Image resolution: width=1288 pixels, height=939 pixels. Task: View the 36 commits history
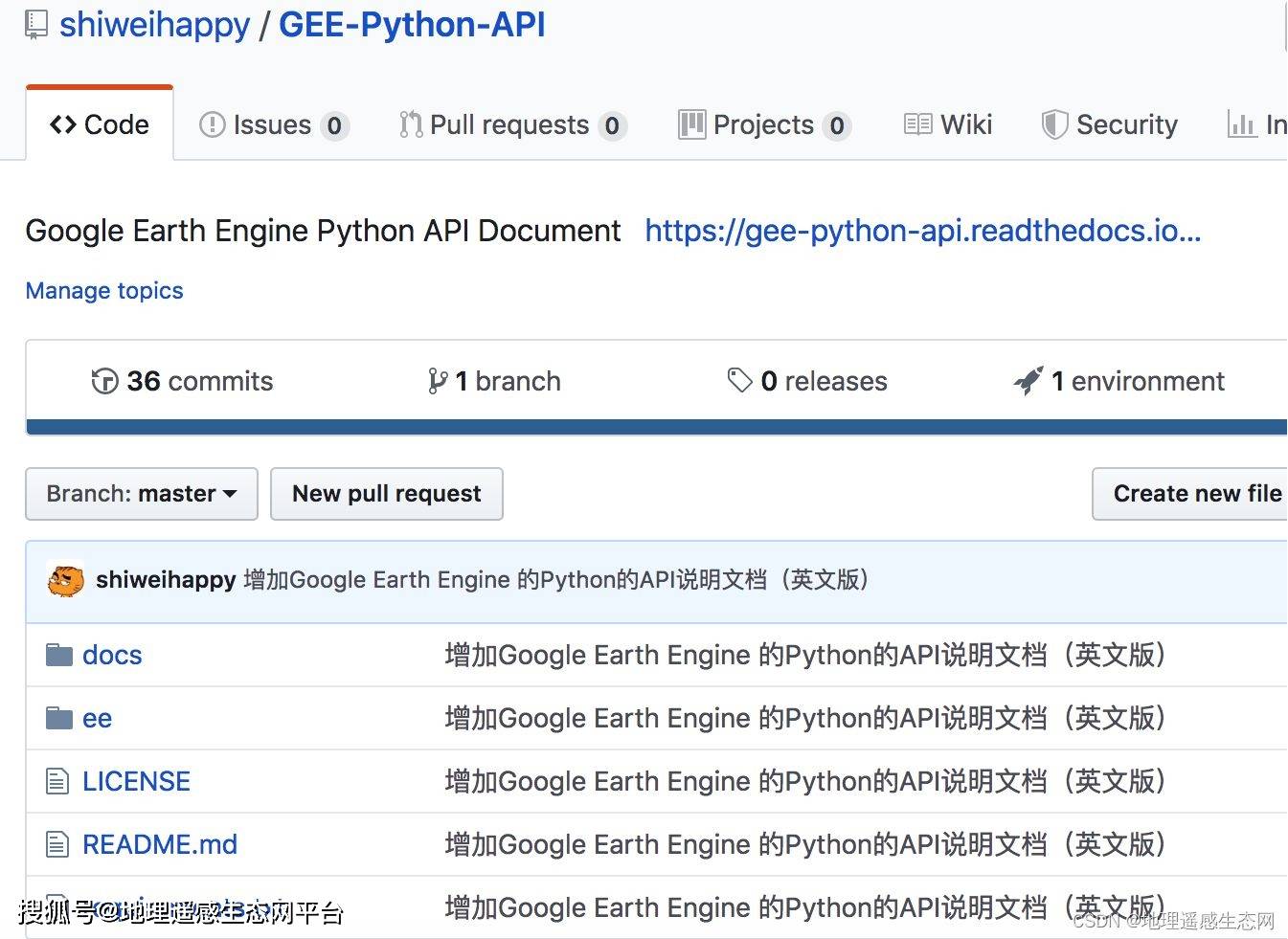[x=182, y=381]
